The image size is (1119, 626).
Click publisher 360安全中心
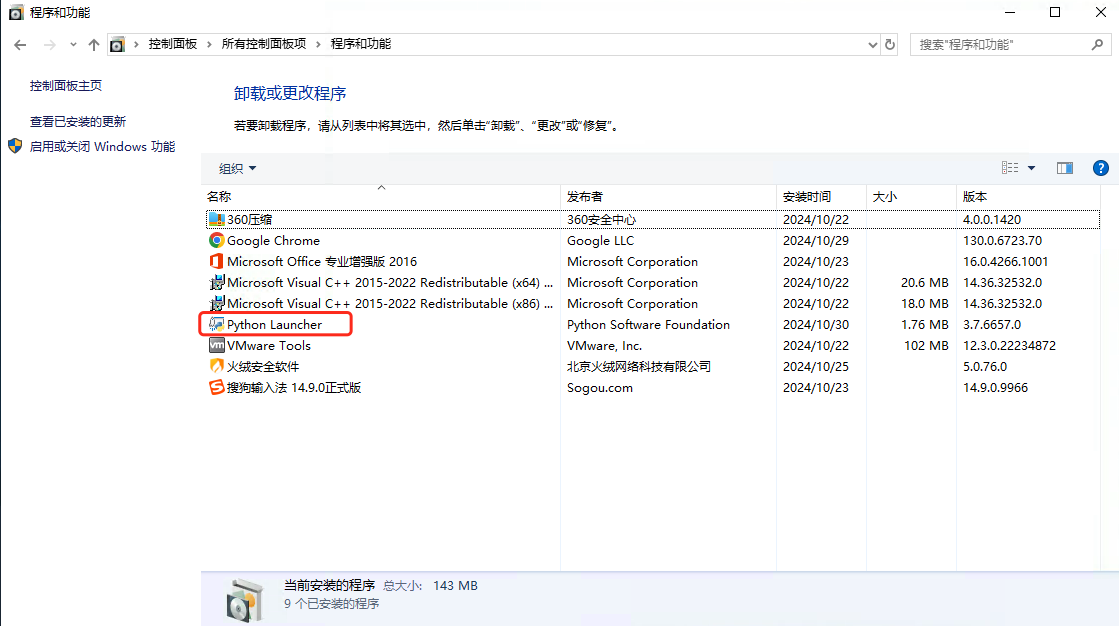tap(601, 219)
